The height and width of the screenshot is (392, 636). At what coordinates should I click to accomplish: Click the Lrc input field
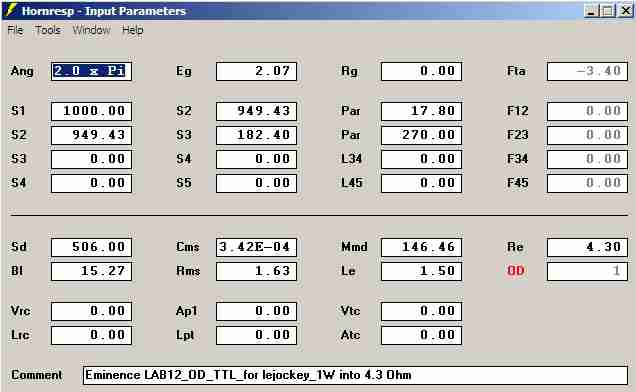point(91,335)
